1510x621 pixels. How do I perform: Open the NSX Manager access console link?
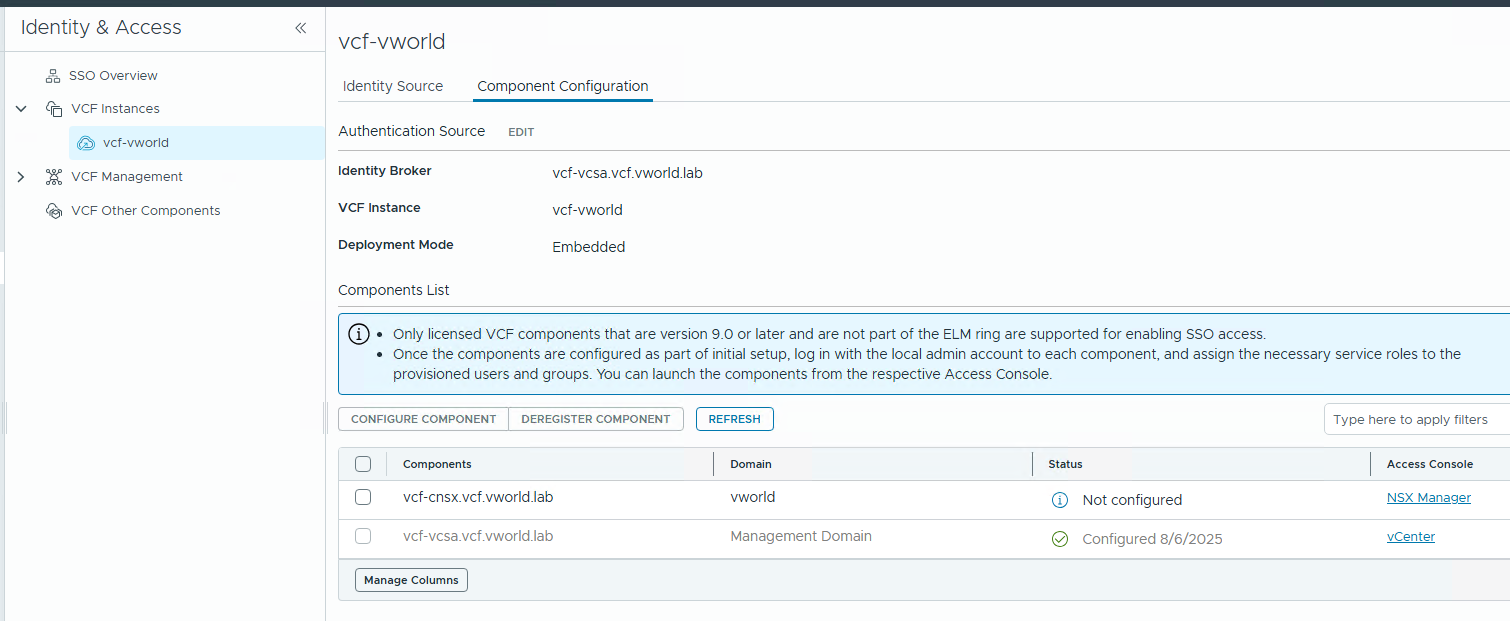(1428, 498)
